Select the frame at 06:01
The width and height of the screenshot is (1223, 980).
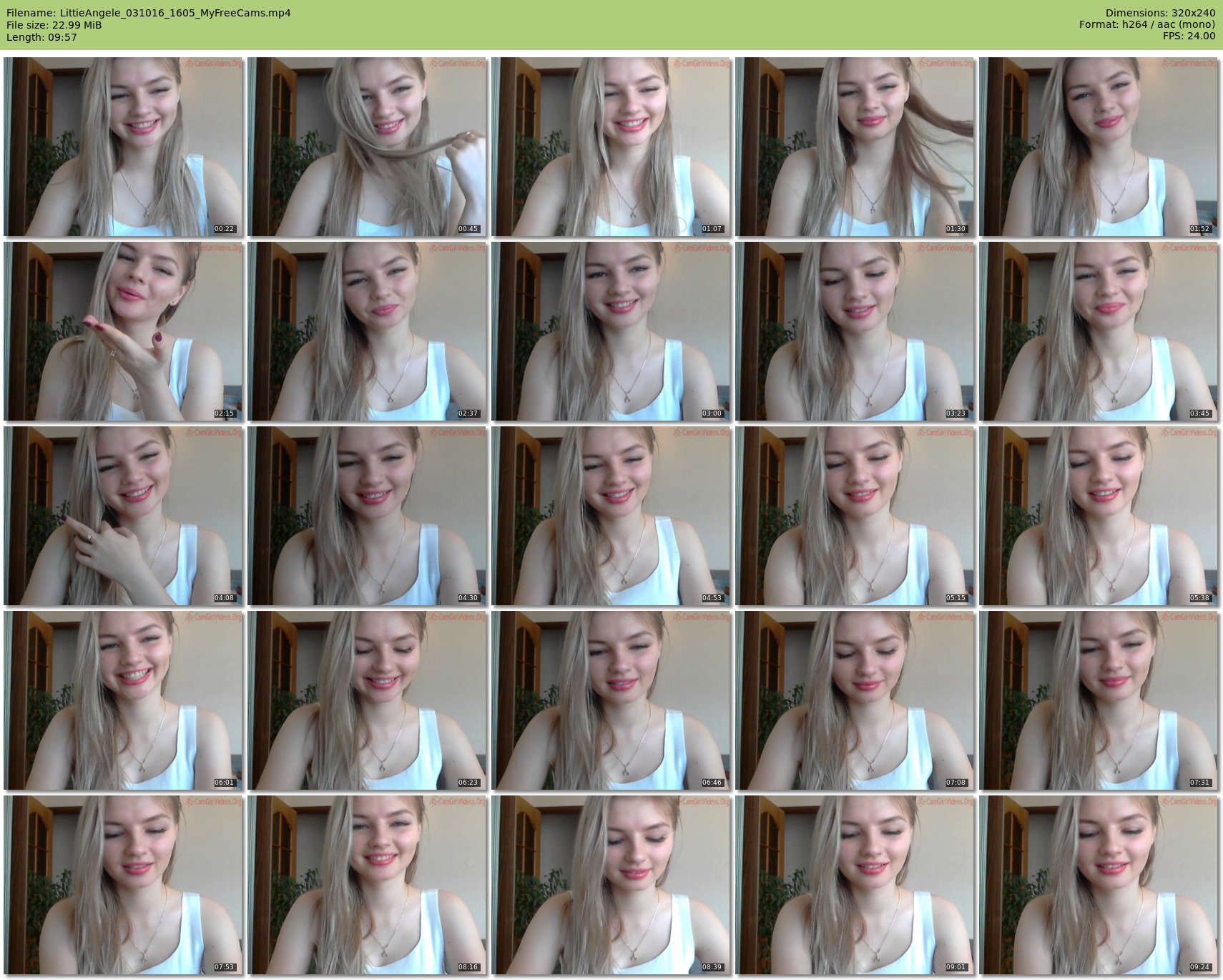pos(123,700)
